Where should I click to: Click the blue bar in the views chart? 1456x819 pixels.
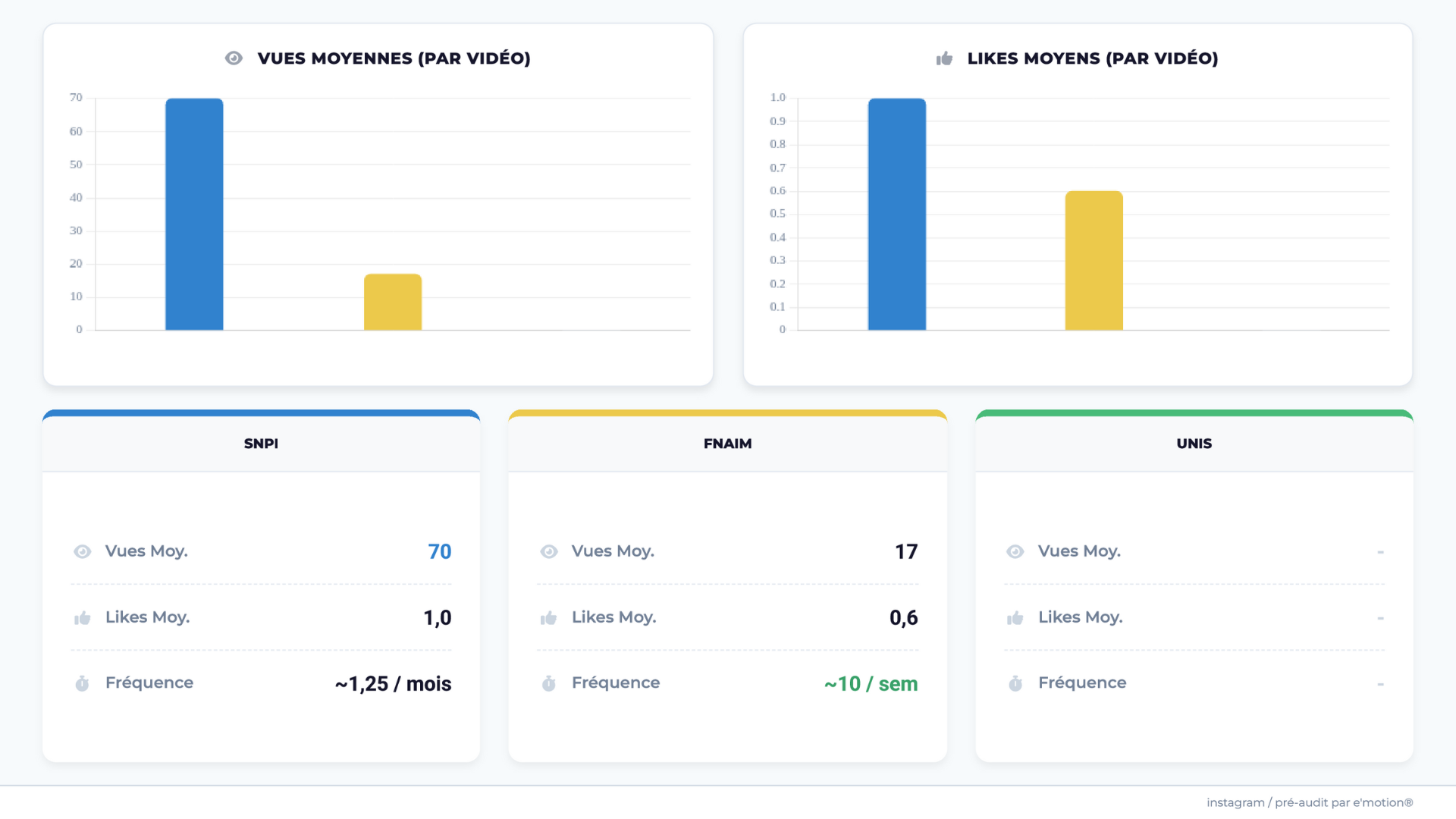194,214
